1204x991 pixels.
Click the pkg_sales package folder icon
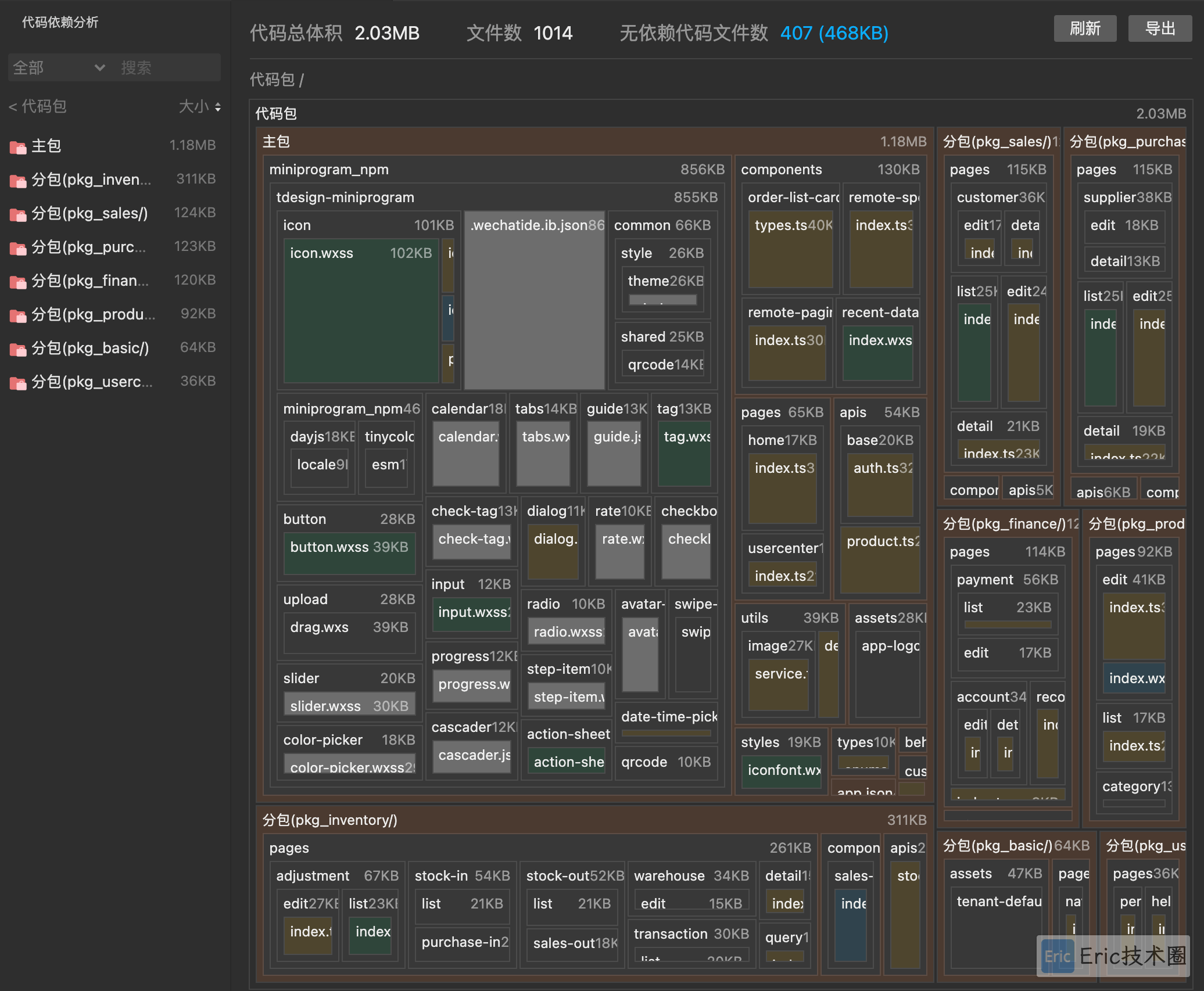18,214
